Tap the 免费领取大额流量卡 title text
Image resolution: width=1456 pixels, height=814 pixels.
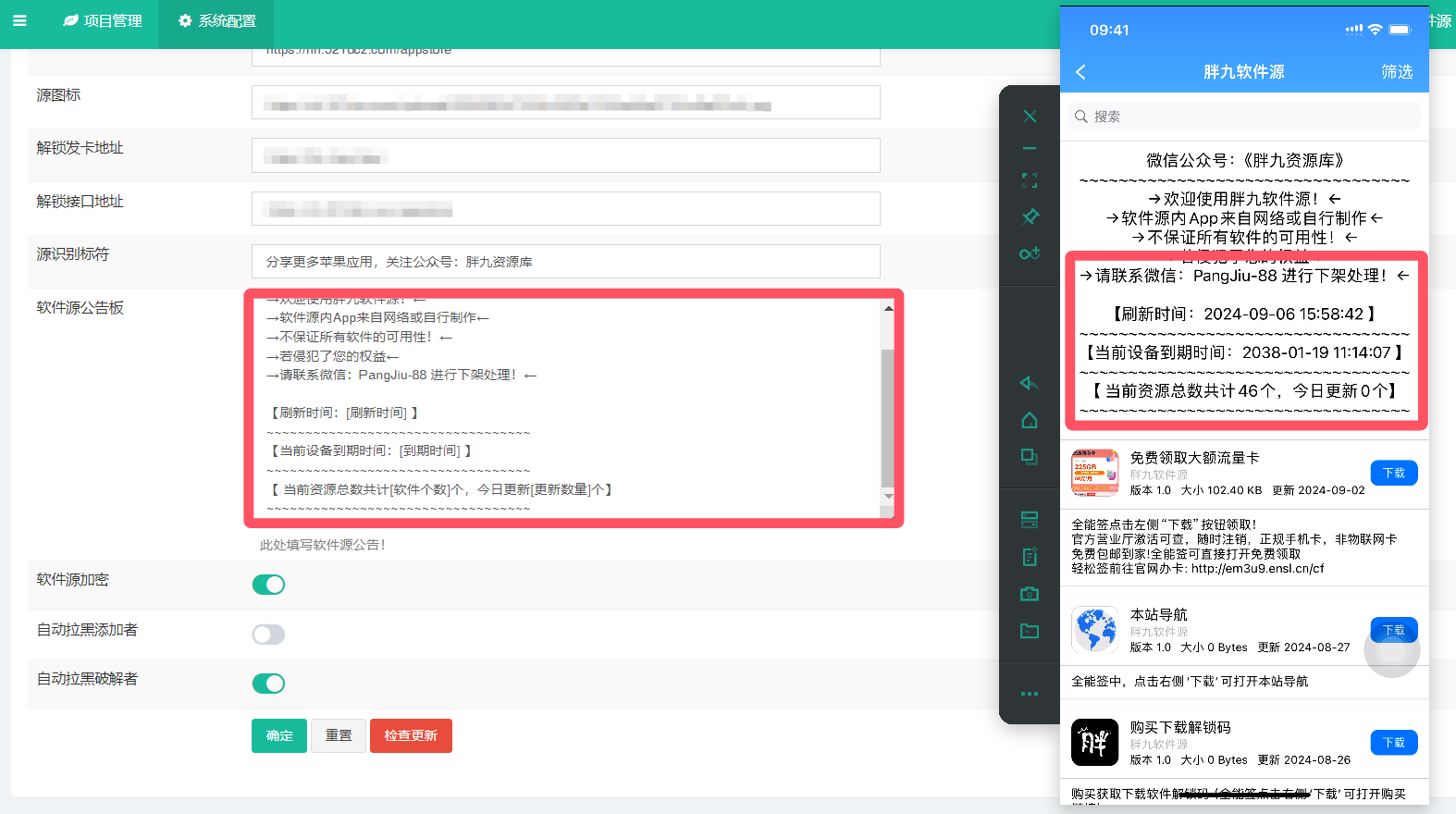pos(1194,458)
